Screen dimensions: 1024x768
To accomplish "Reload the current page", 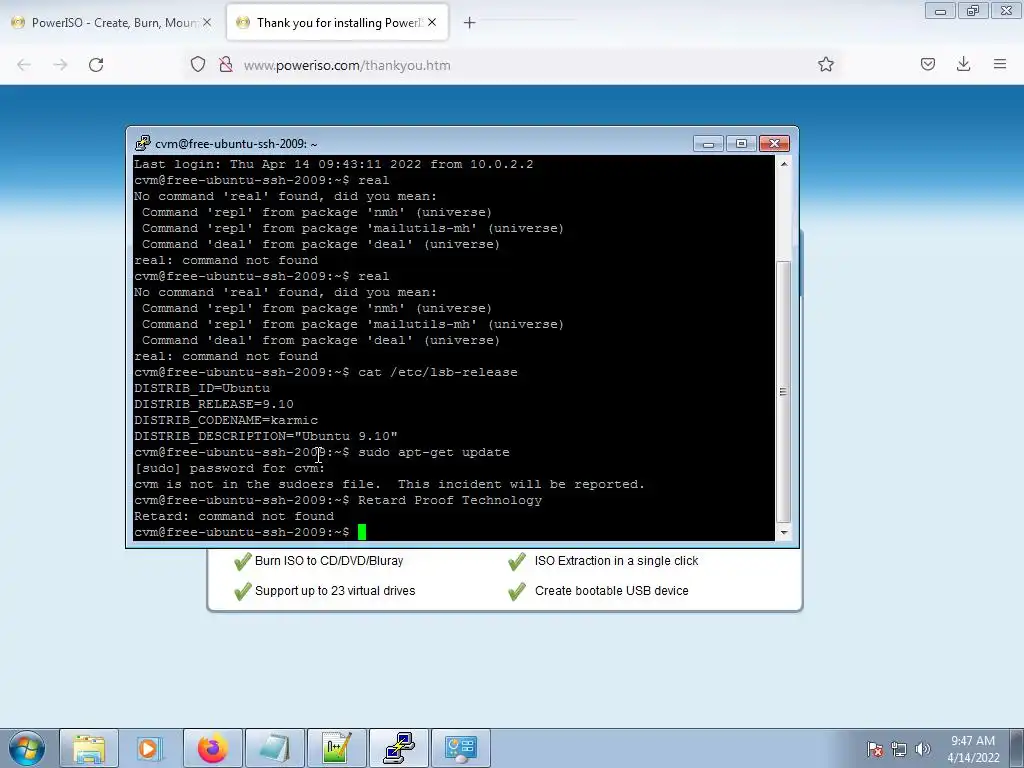I will (x=96, y=65).
